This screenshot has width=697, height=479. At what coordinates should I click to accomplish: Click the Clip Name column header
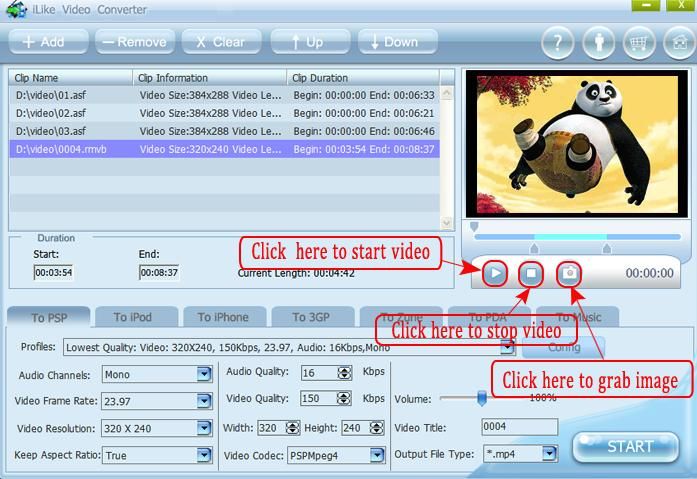coord(71,78)
